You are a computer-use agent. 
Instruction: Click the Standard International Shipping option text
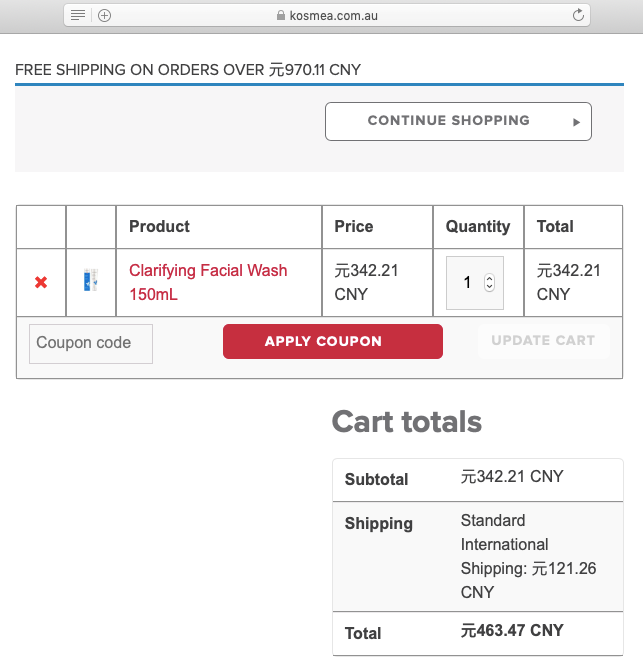528,556
